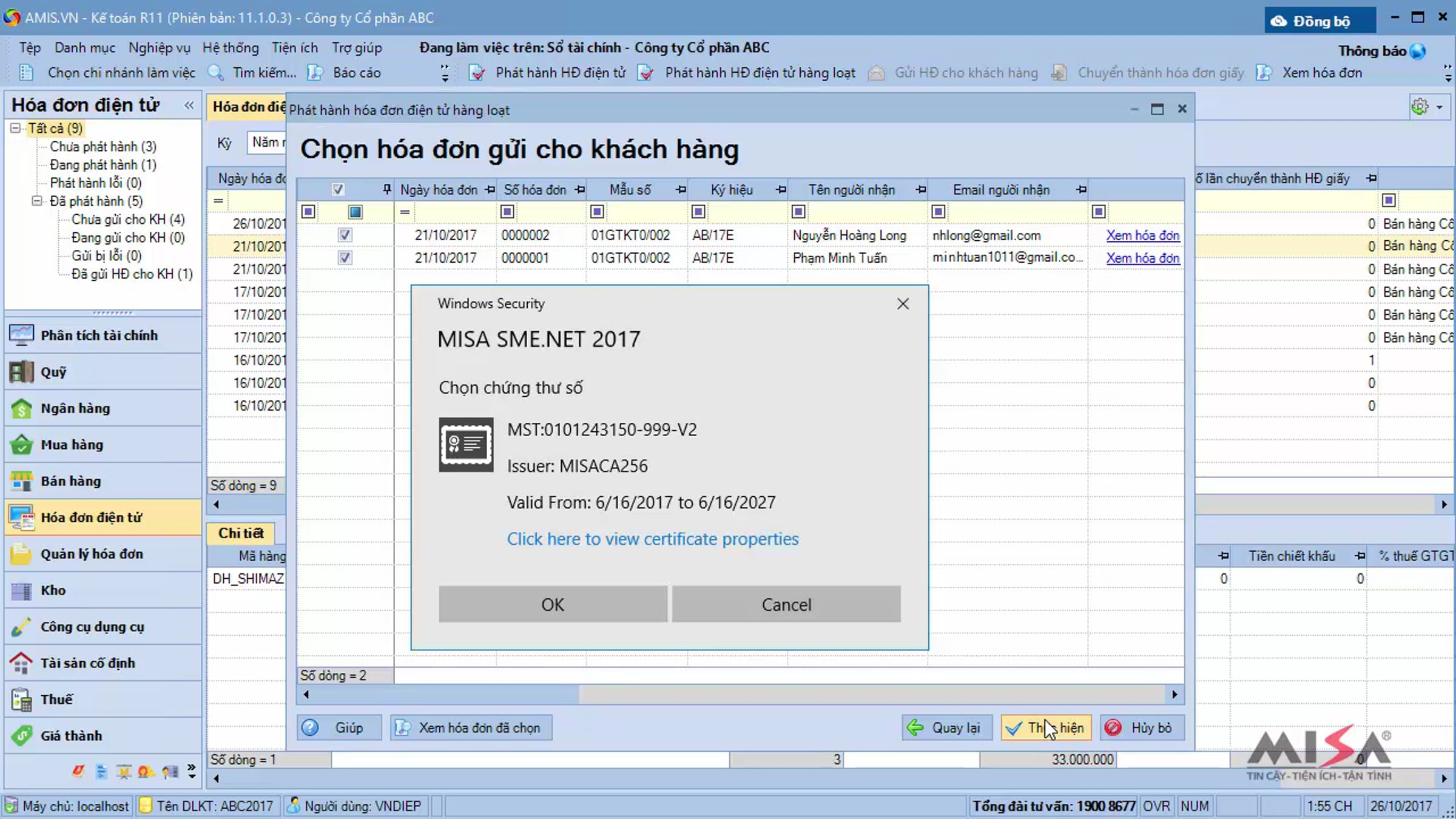Open the Nghiệp vụ menu

click(160, 48)
